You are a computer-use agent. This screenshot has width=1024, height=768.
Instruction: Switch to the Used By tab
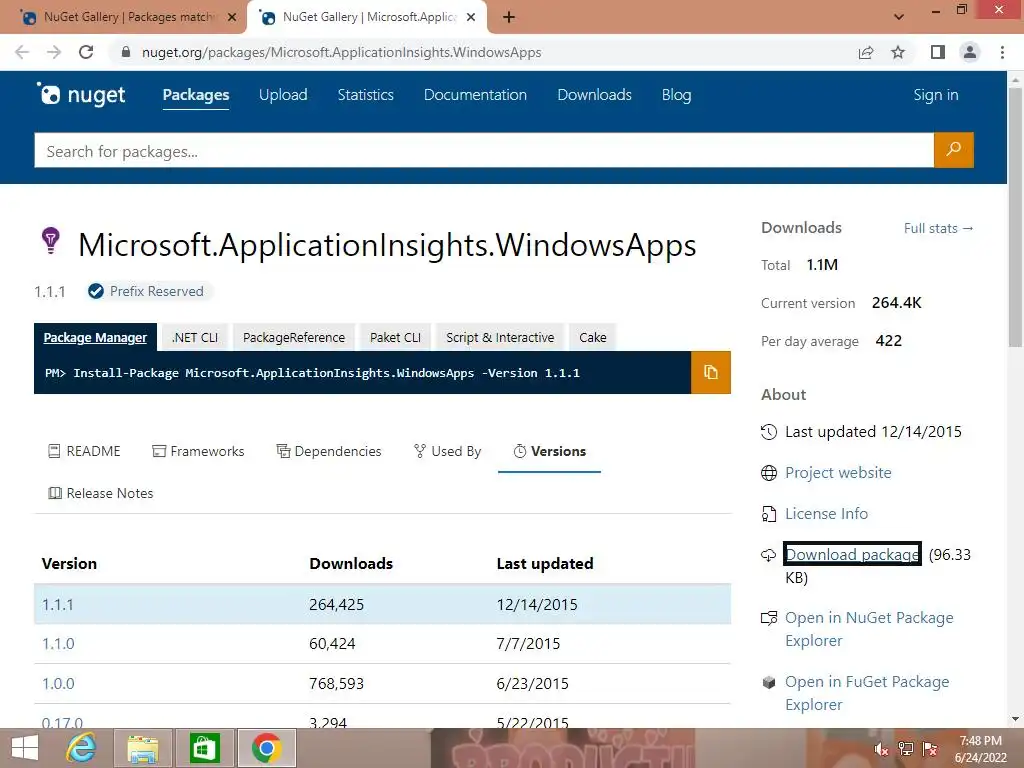[447, 451]
